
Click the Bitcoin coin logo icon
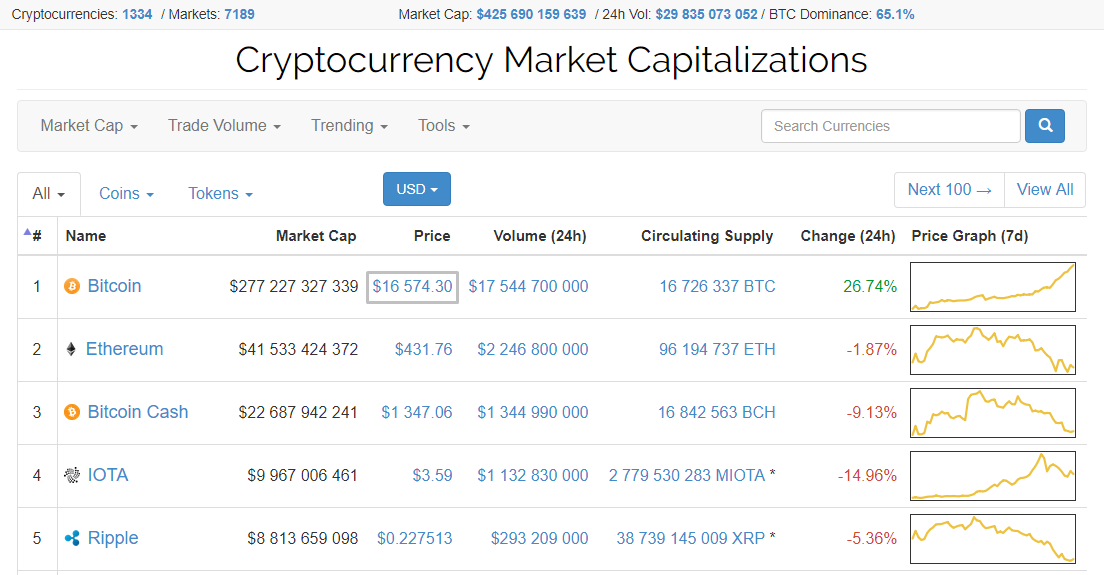tap(72, 287)
